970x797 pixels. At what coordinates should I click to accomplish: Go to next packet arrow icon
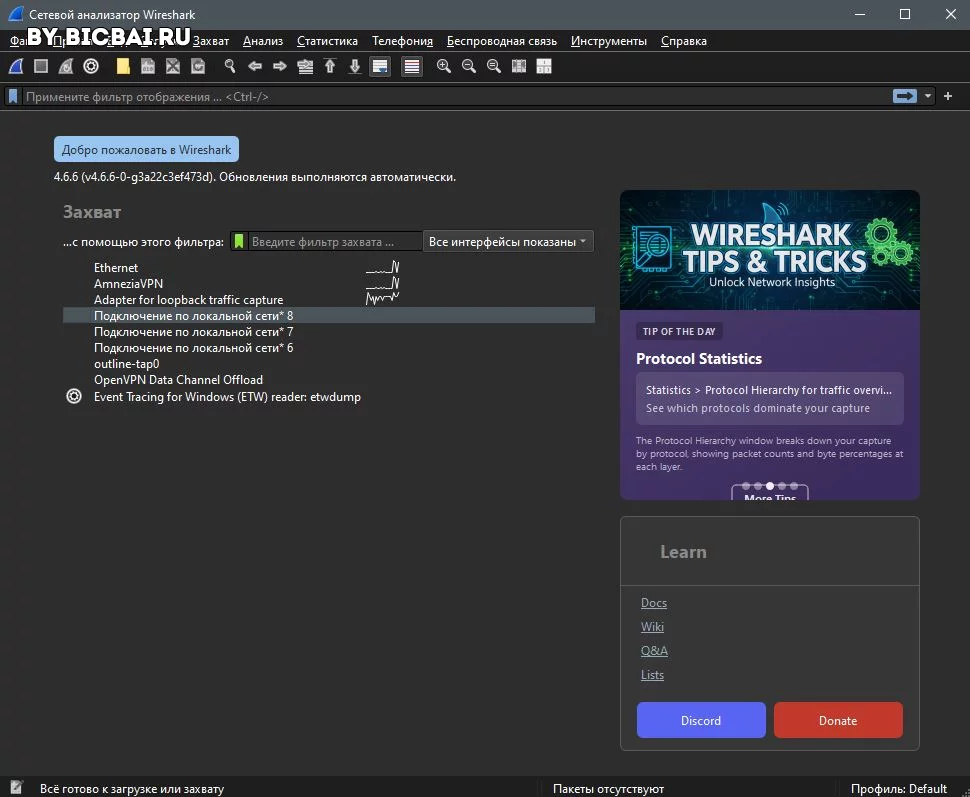click(280, 66)
